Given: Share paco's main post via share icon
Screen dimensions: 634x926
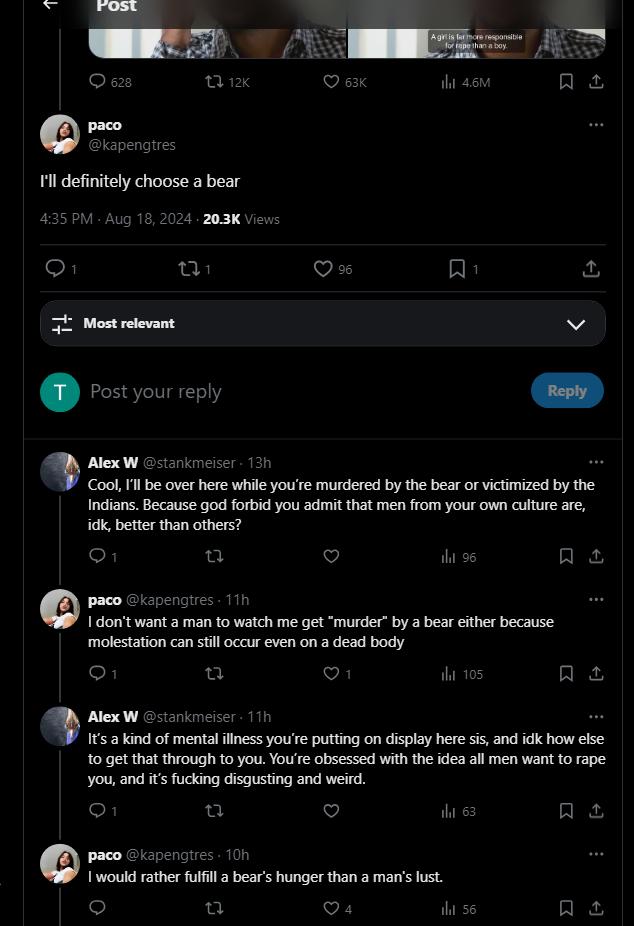Looking at the screenshot, I should (591, 269).
